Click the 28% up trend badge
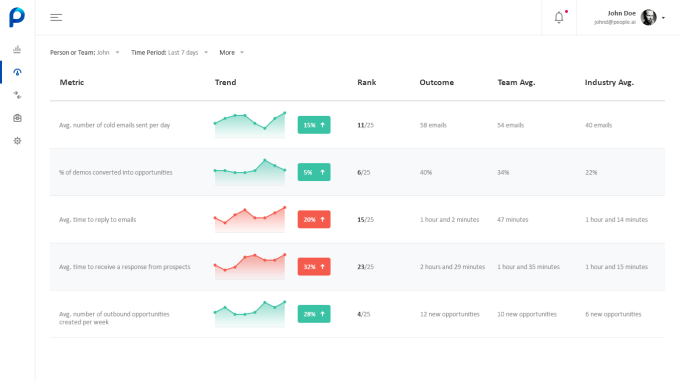This screenshot has height=382, width=680. pyautogui.click(x=314, y=314)
